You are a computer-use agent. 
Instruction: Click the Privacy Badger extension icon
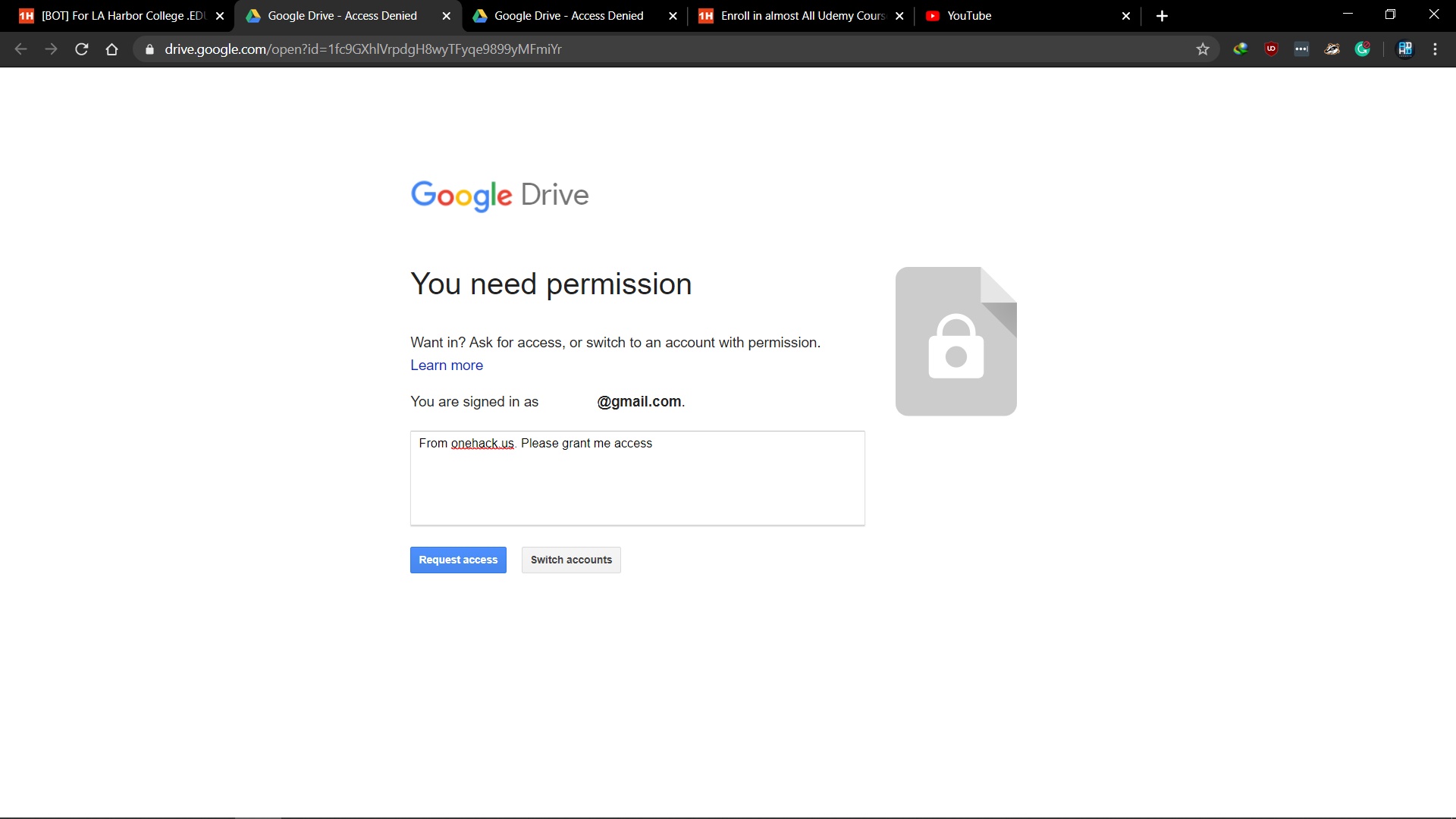(1332, 49)
